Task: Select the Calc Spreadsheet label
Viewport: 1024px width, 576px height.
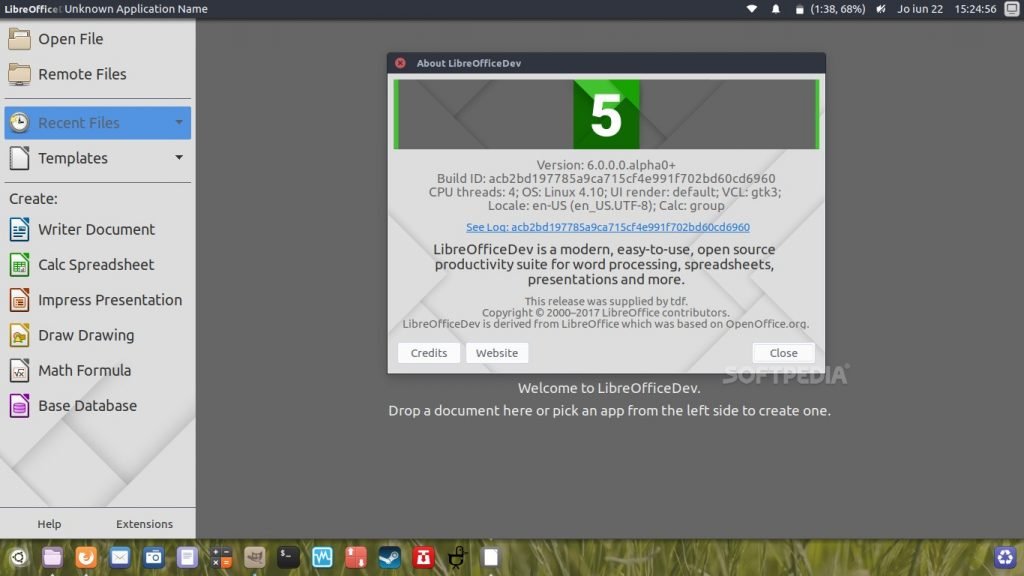Action: tap(96, 264)
